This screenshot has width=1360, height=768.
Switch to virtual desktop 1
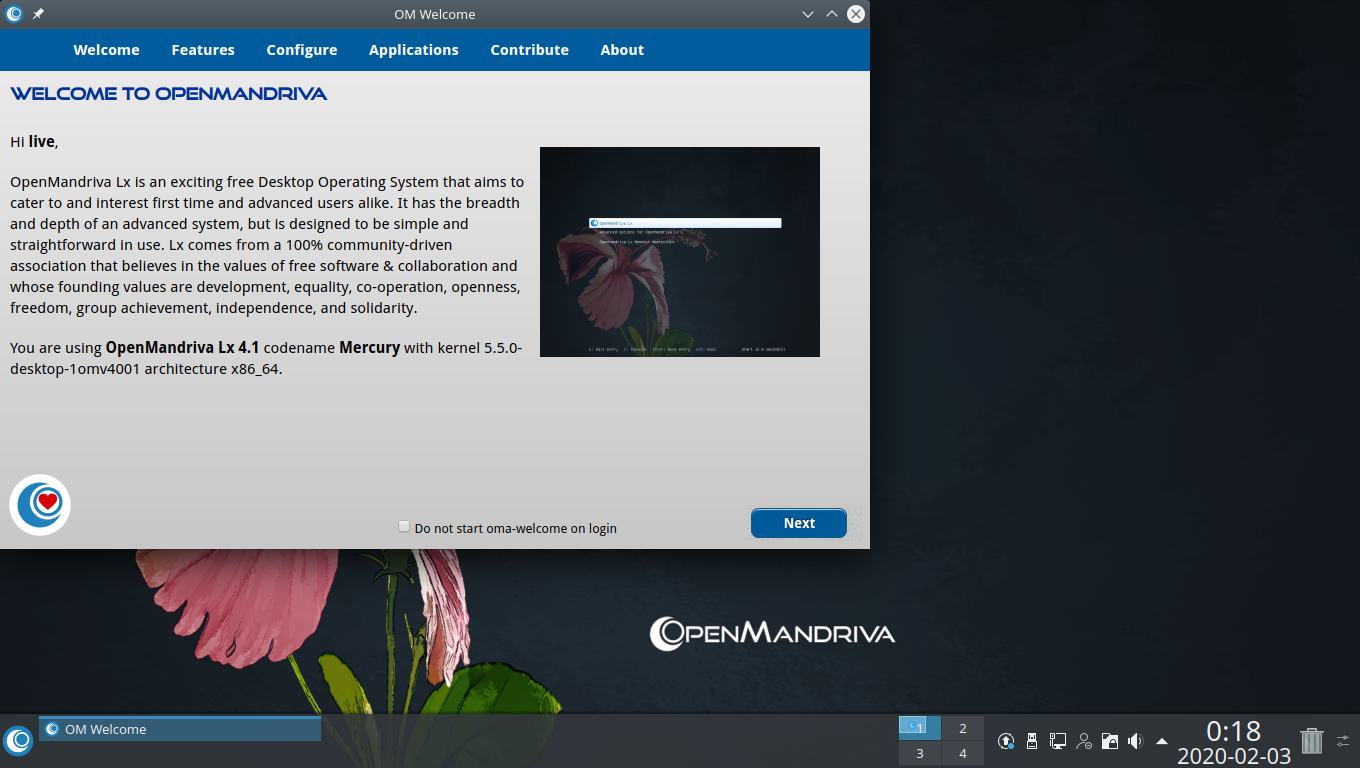[920, 728]
